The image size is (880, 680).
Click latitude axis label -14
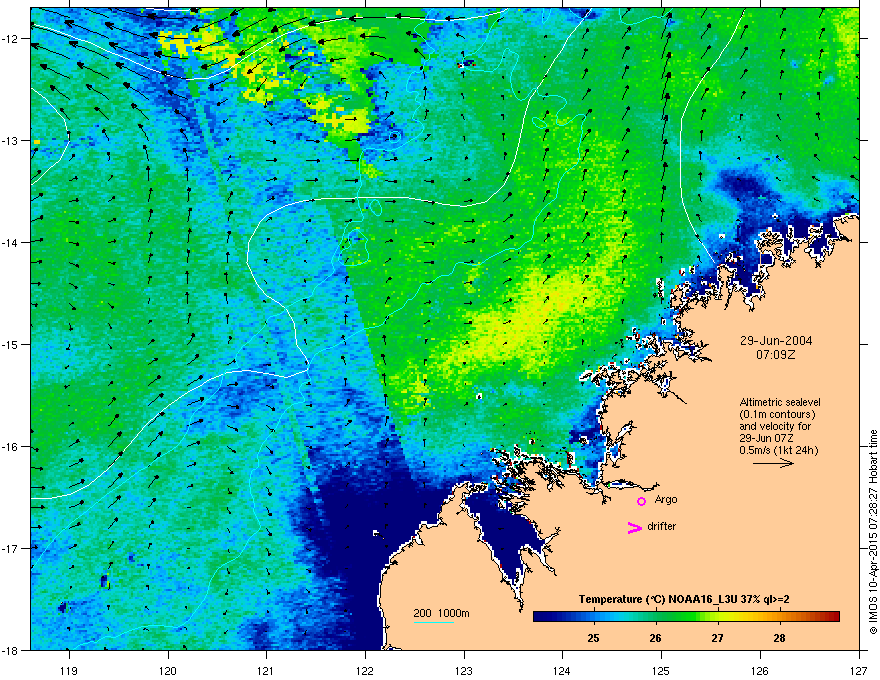(x=11, y=242)
